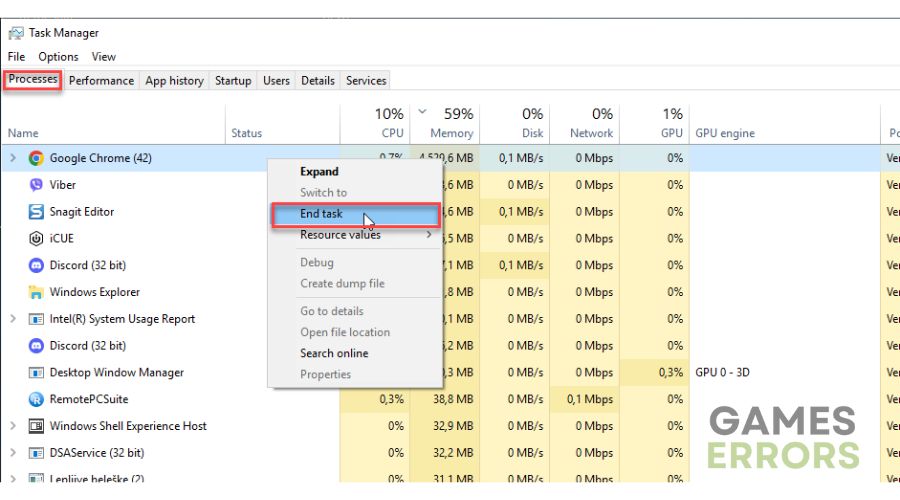This screenshot has height=500, width=900.
Task: Click the sort arrow above Memory column
Action: tap(422, 111)
